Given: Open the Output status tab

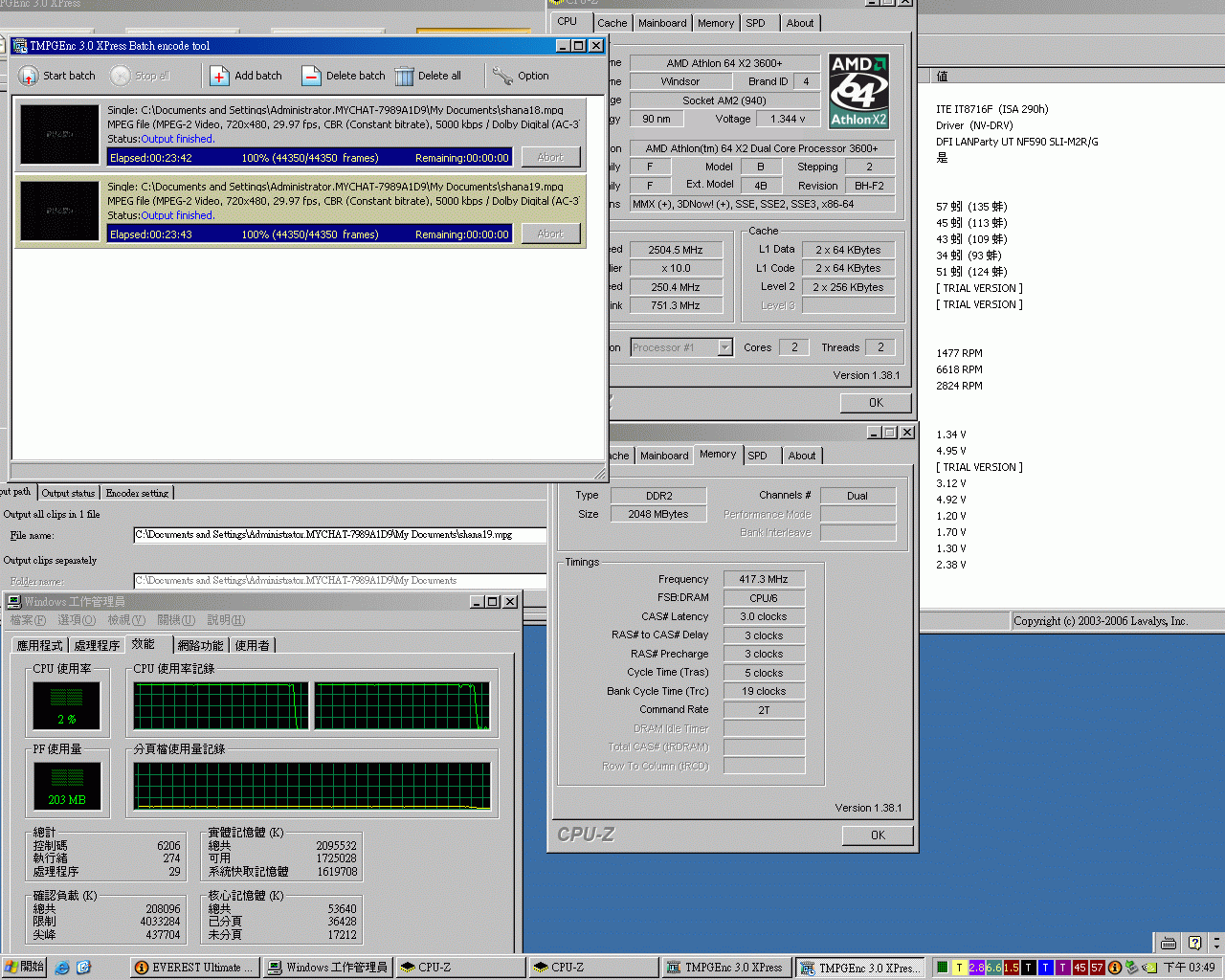Looking at the screenshot, I should coord(68,493).
